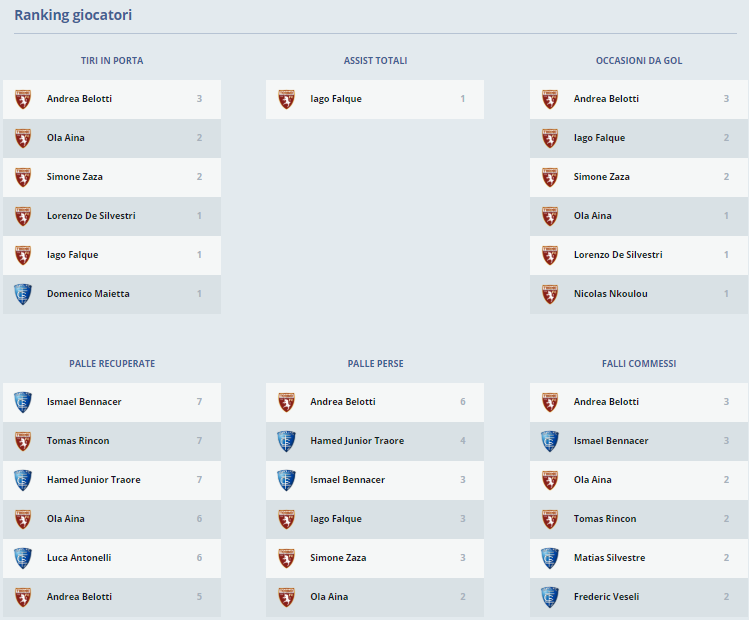Click the Palle Recuperate section header
The height and width of the screenshot is (620, 749).
click(112, 364)
